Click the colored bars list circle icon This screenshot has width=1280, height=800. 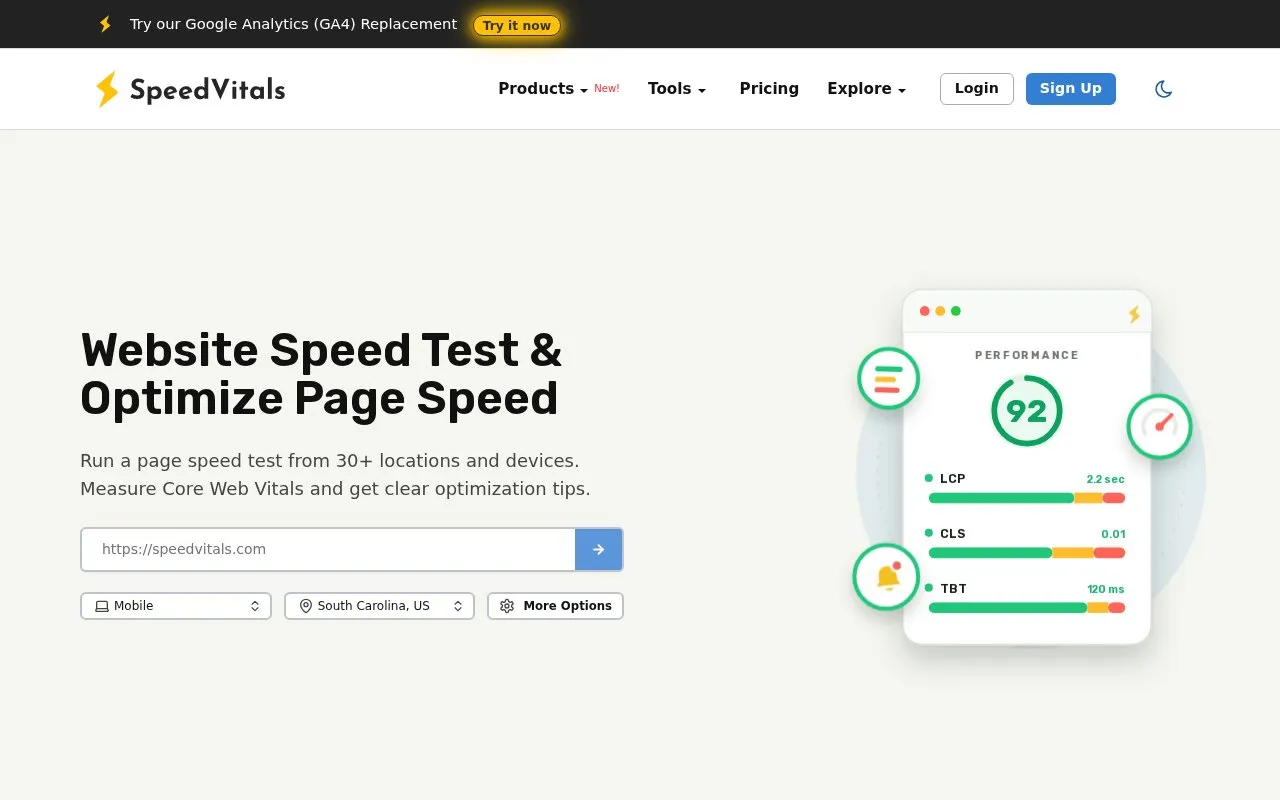tap(889, 378)
